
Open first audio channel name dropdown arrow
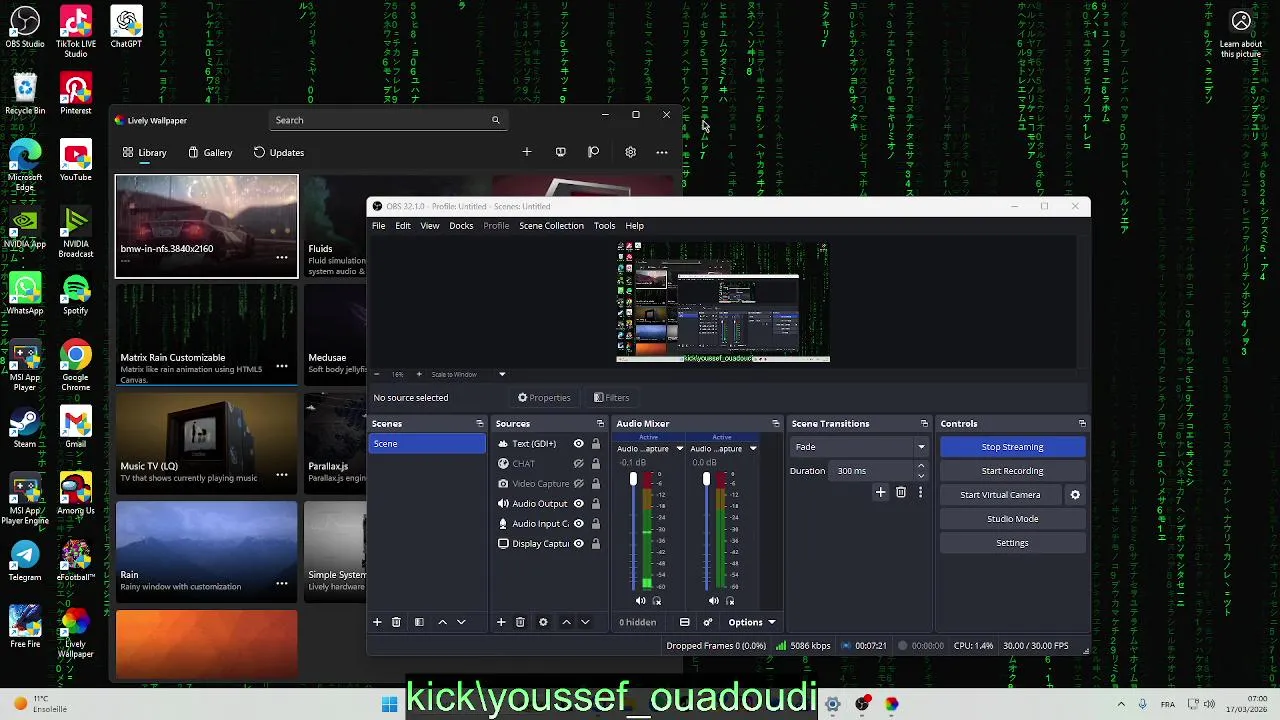(x=680, y=449)
